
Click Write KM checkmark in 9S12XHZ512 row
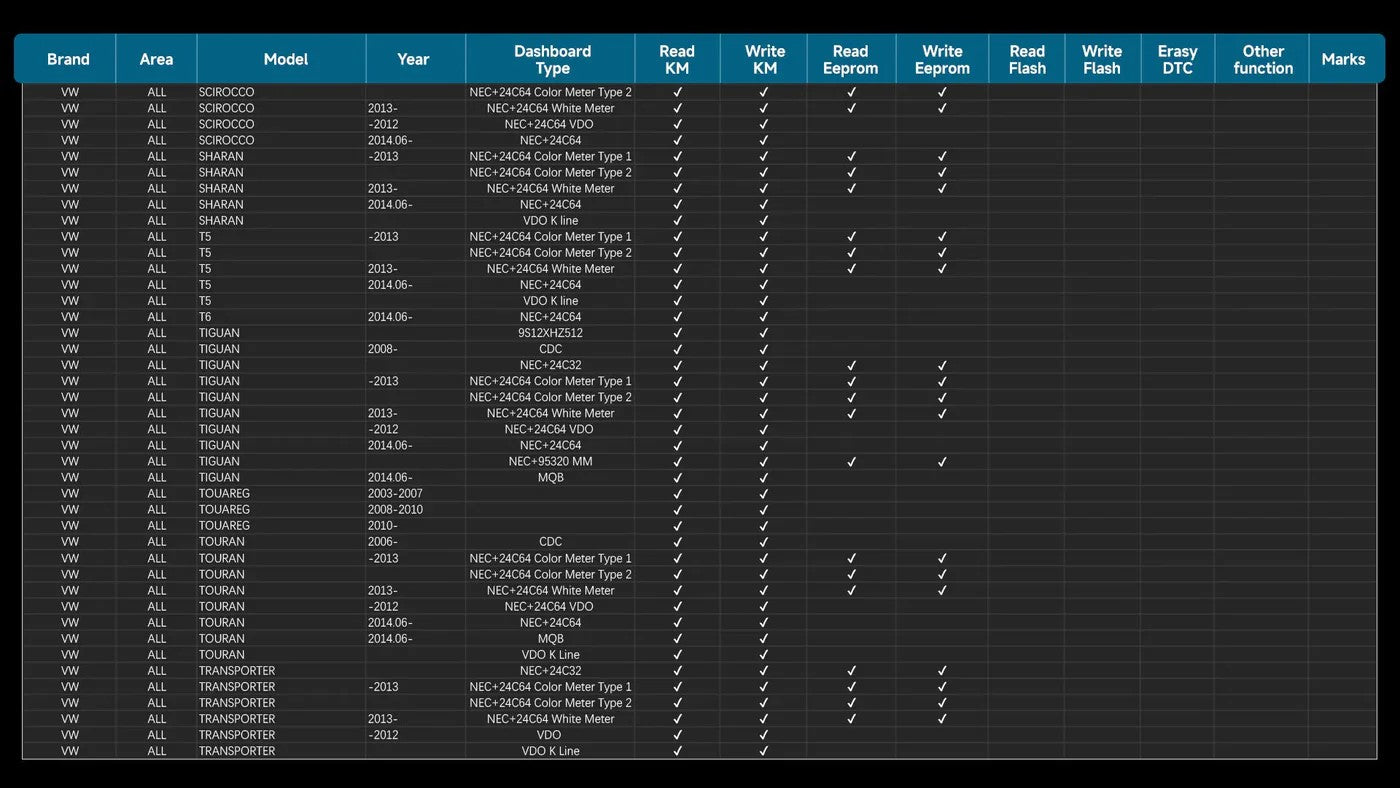764,333
